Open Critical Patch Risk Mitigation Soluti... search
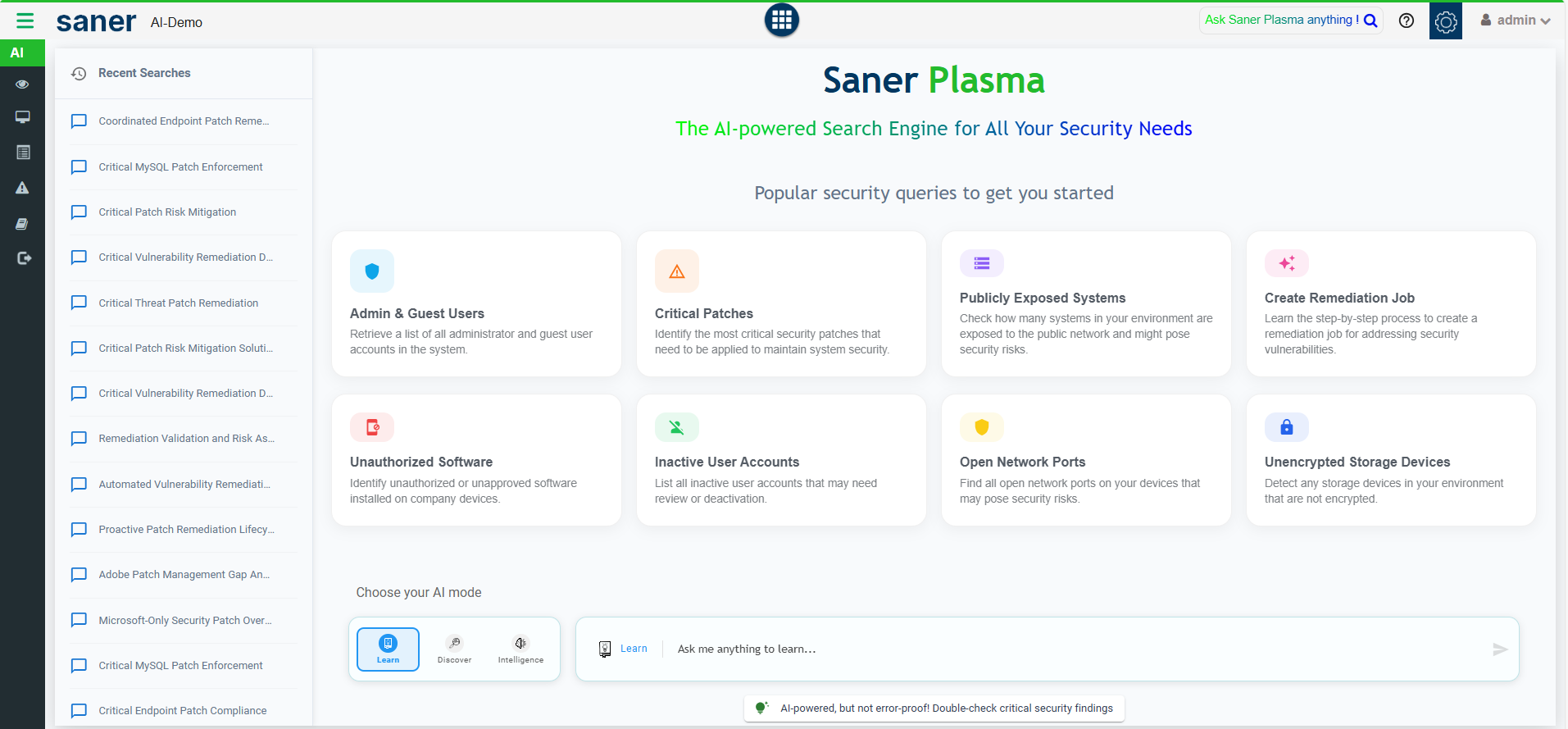This screenshot has height=729, width=1568. click(184, 349)
